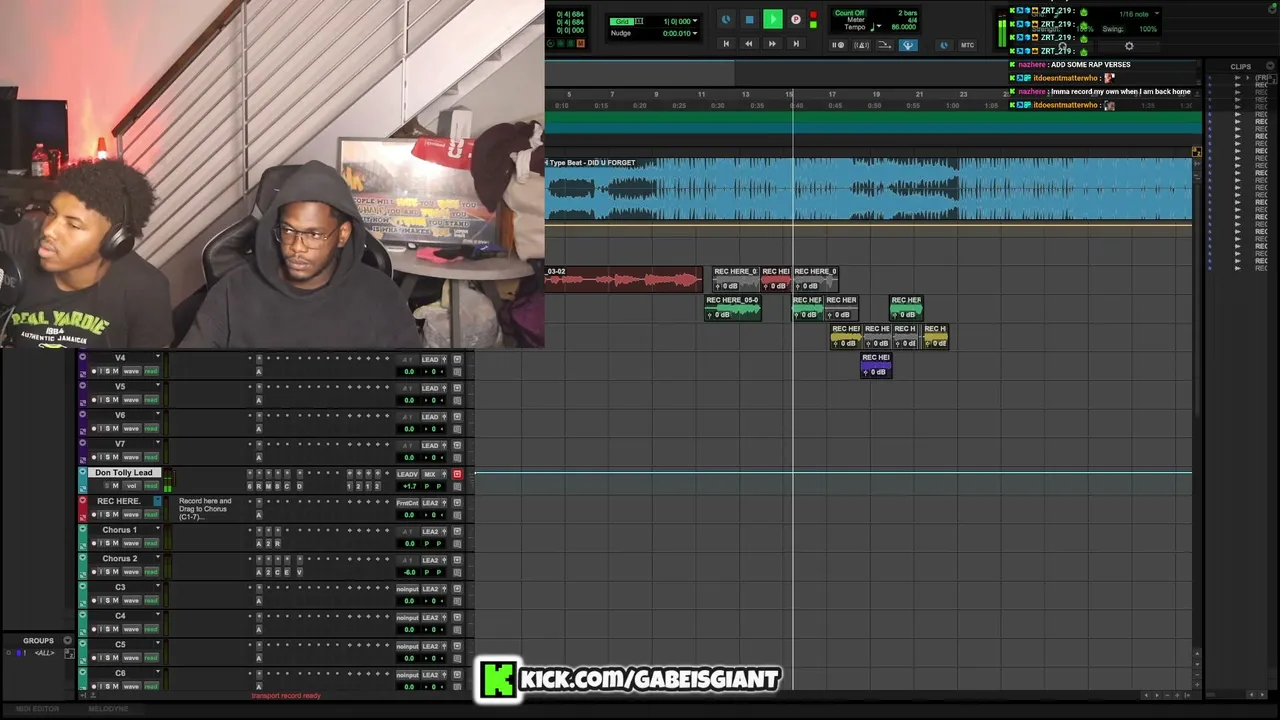Open automation mode 'read' on Chorus 2
This screenshot has width=1280, height=720.
pos(151,572)
